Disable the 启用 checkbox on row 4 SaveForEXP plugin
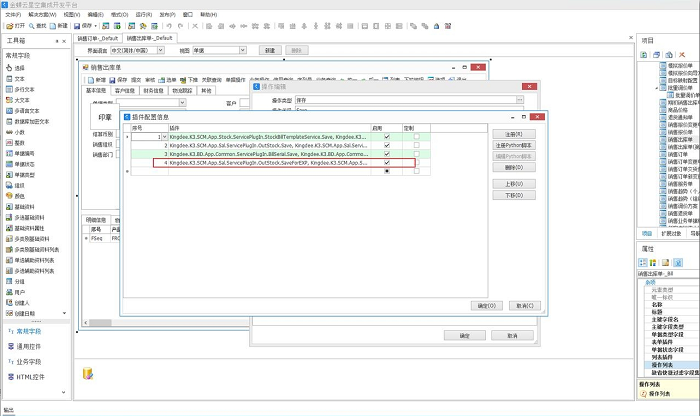 pos(387,163)
